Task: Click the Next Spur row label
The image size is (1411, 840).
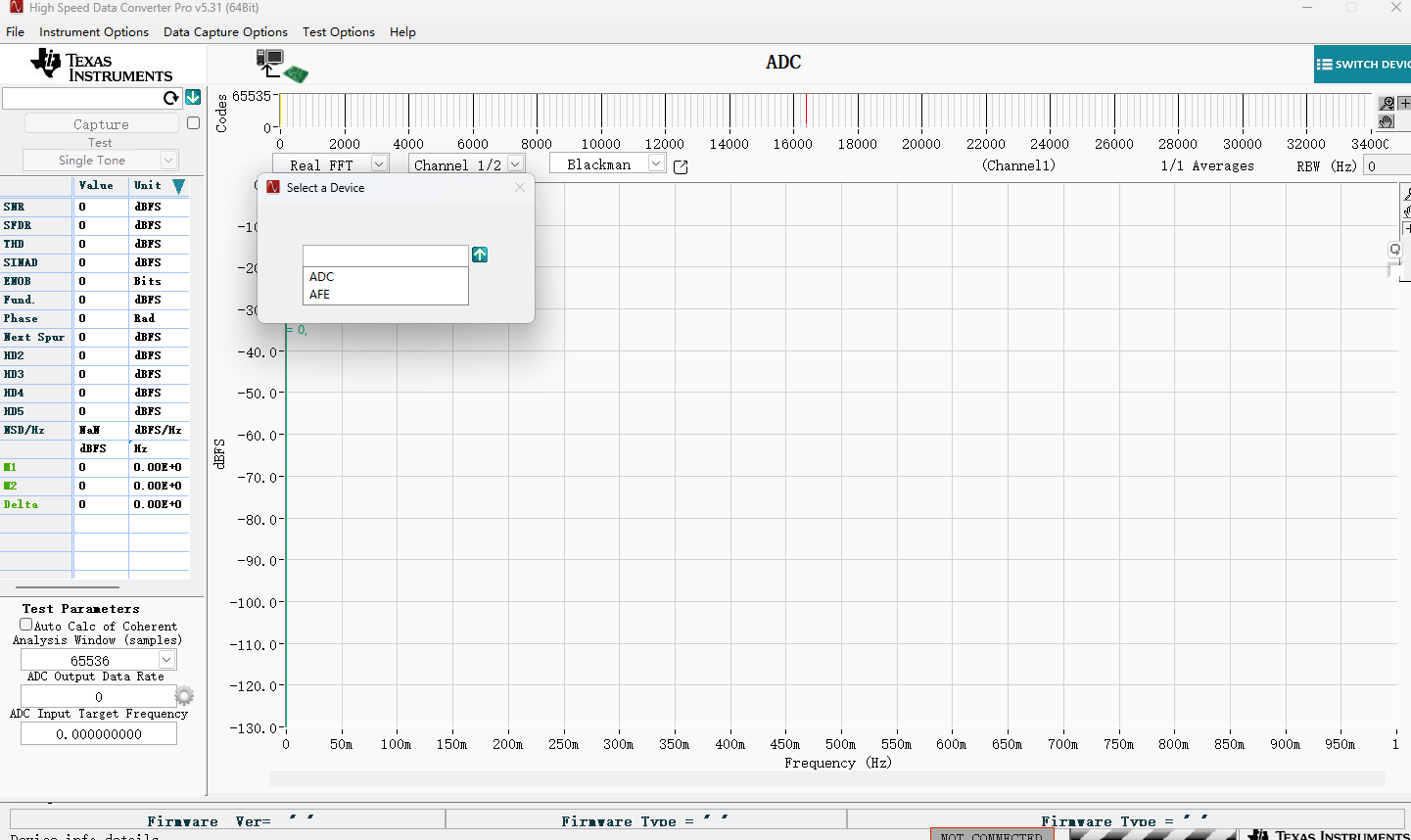Action: pyautogui.click(x=36, y=337)
